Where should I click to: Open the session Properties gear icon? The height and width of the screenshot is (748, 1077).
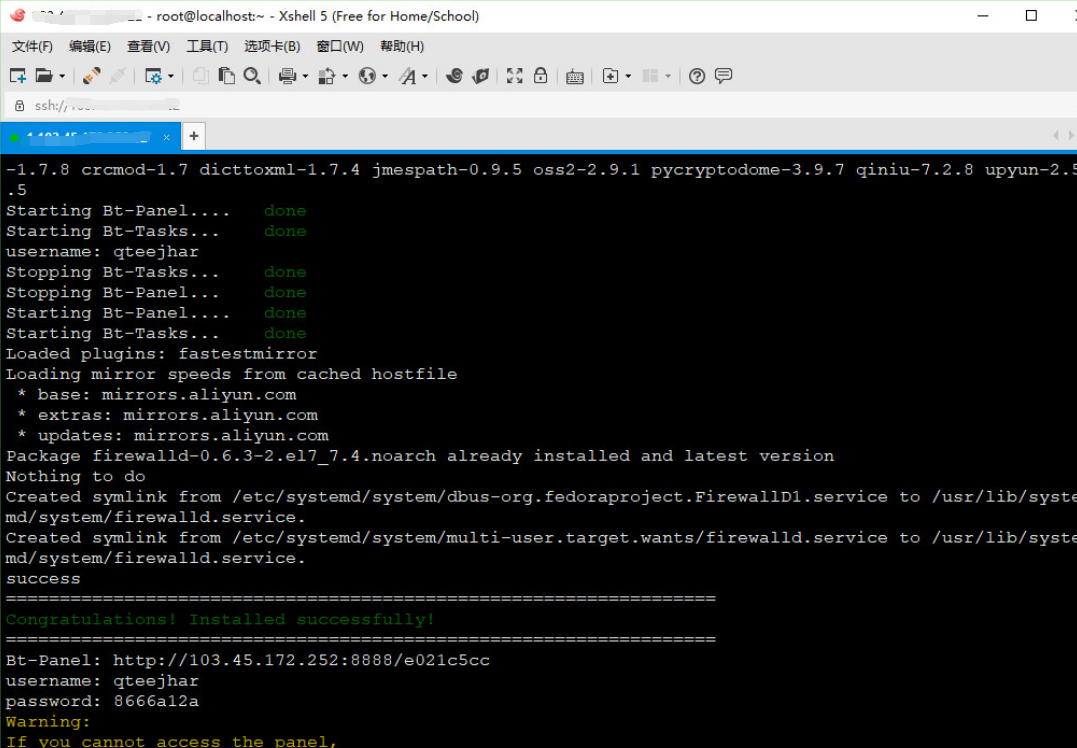tap(153, 76)
